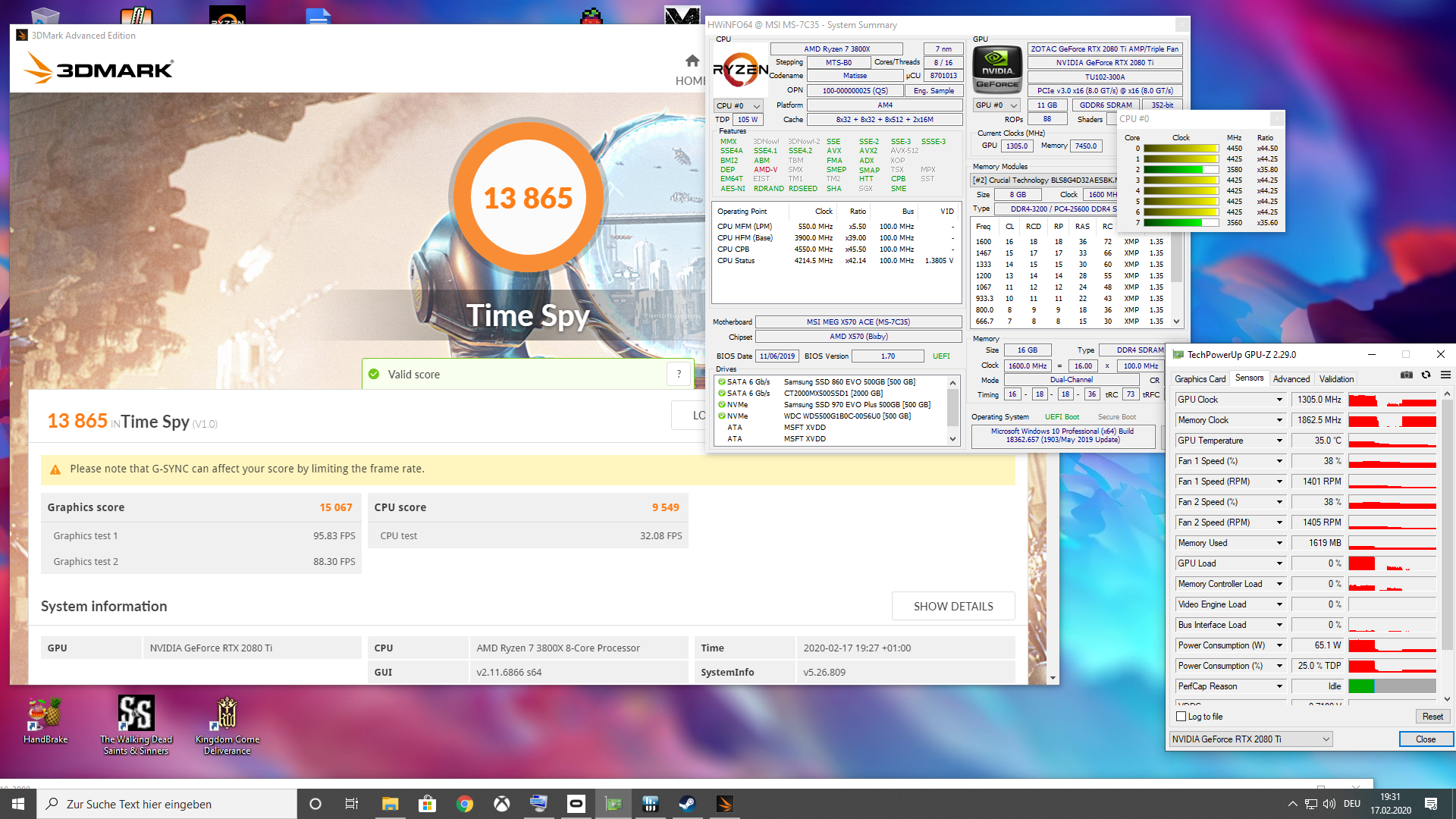Open Google Chrome from the taskbar
Image resolution: width=1456 pixels, height=819 pixels.
[465, 804]
